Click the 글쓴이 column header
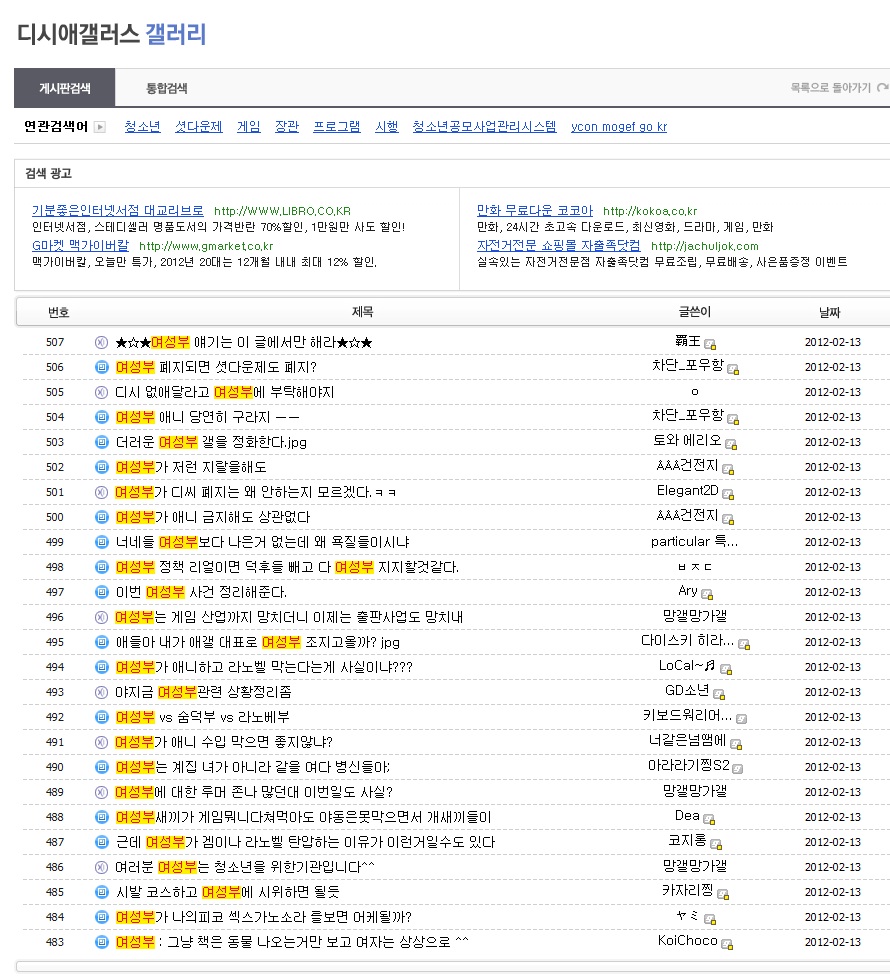This screenshot has width=890, height=978. pyautogui.click(x=695, y=312)
